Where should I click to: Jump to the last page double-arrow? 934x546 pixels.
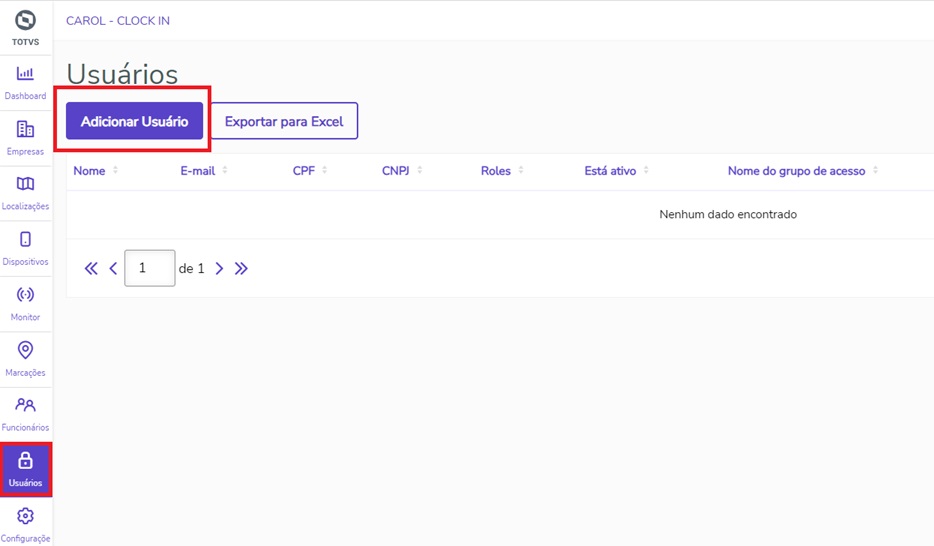click(x=241, y=269)
